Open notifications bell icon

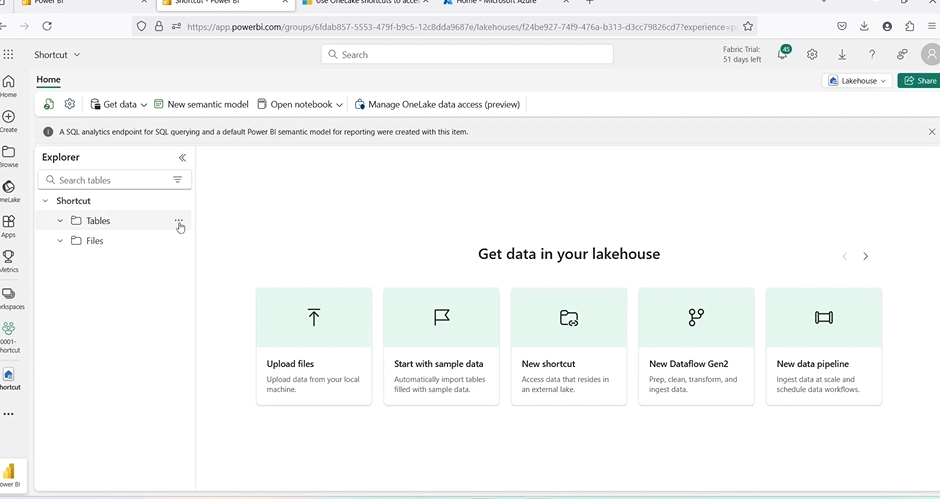[783, 54]
